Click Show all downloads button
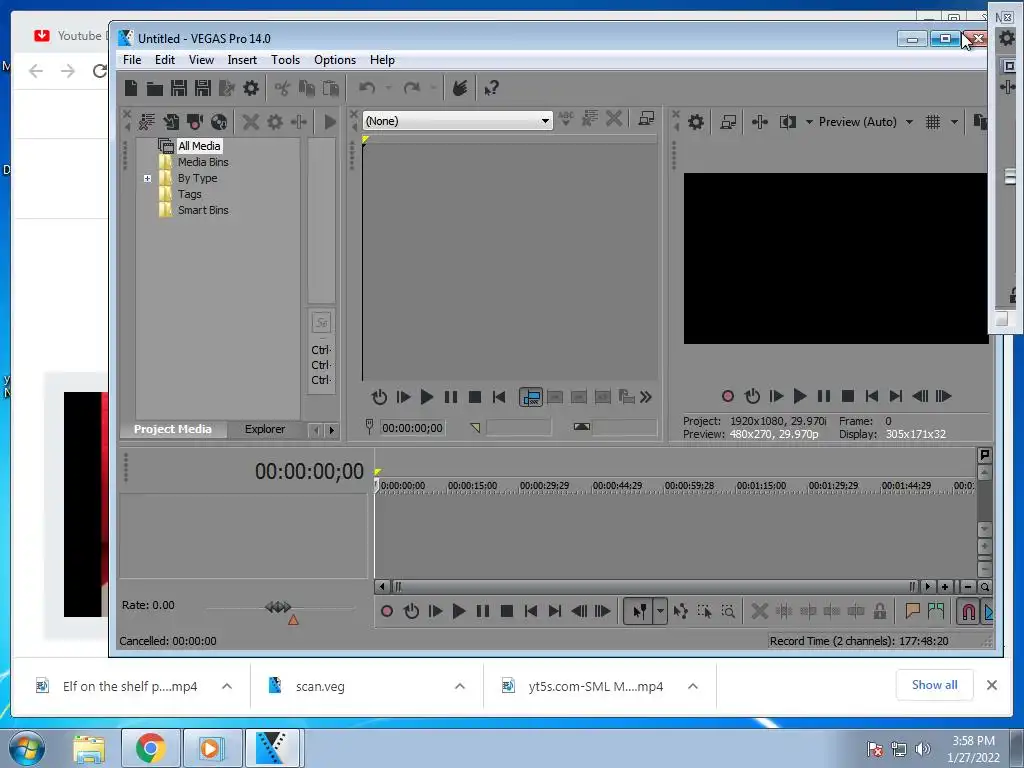Screen dimensions: 1024x768 [935, 685]
